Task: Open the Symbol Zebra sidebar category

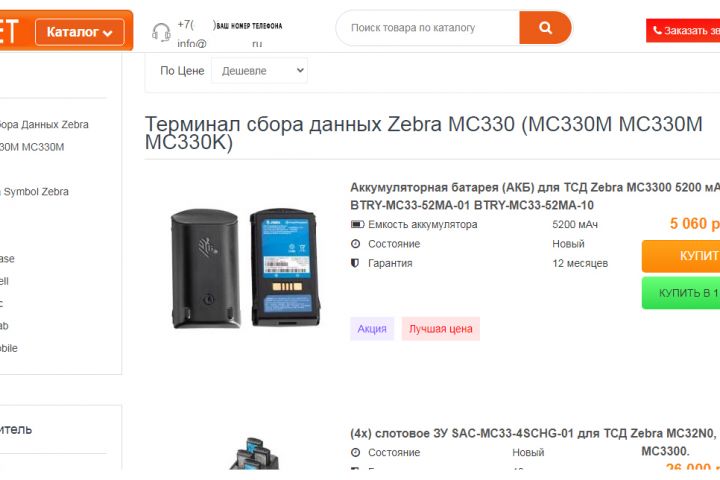Action: point(34,192)
